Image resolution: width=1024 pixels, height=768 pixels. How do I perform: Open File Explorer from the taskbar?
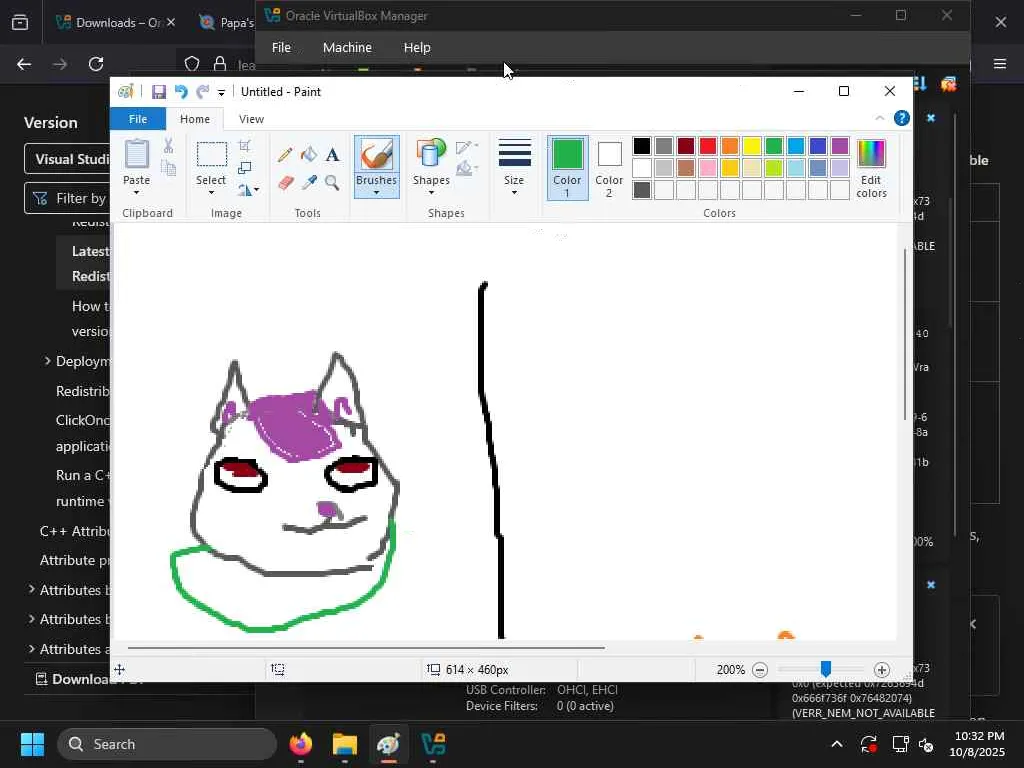pos(344,744)
